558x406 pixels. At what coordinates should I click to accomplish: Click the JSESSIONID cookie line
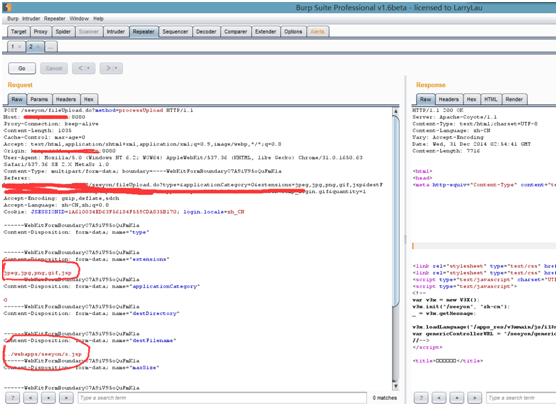[x=124, y=212]
